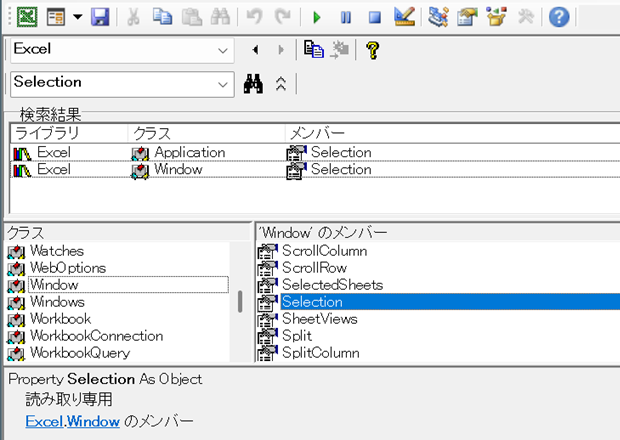
Task: Select the Window class in class list
Action: [x=129, y=285]
